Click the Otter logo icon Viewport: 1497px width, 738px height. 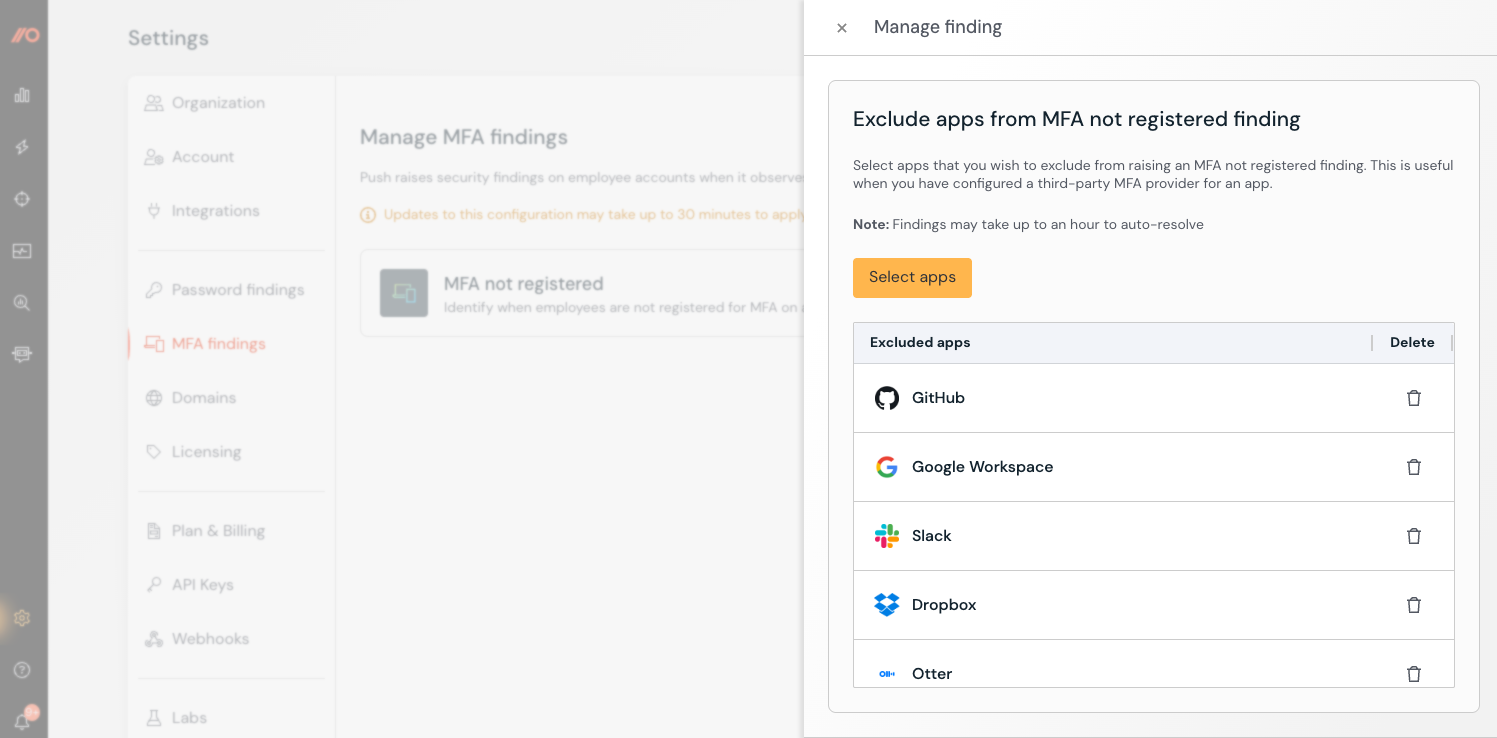click(887, 674)
